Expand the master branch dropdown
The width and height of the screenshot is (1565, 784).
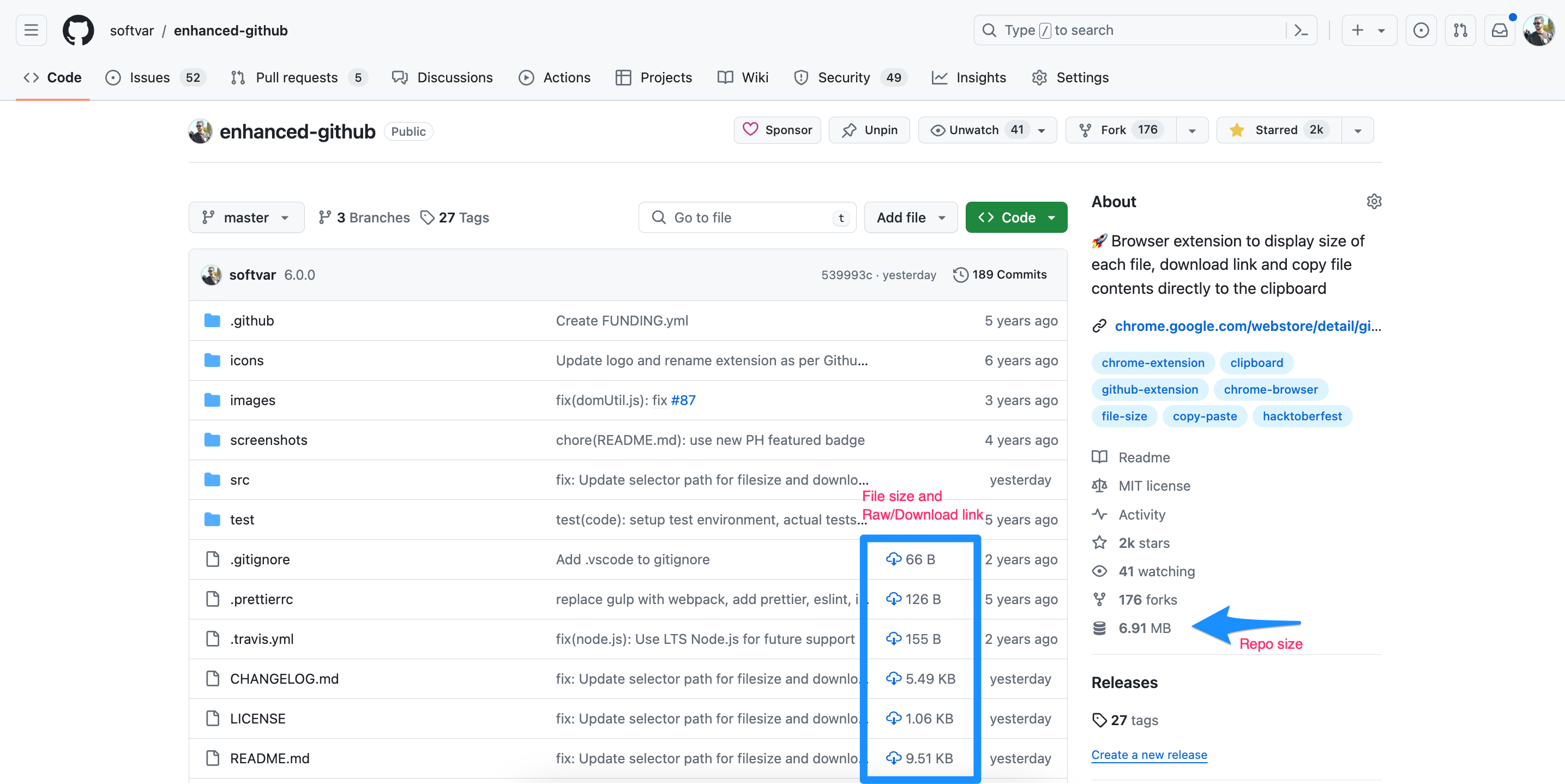coord(246,218)
